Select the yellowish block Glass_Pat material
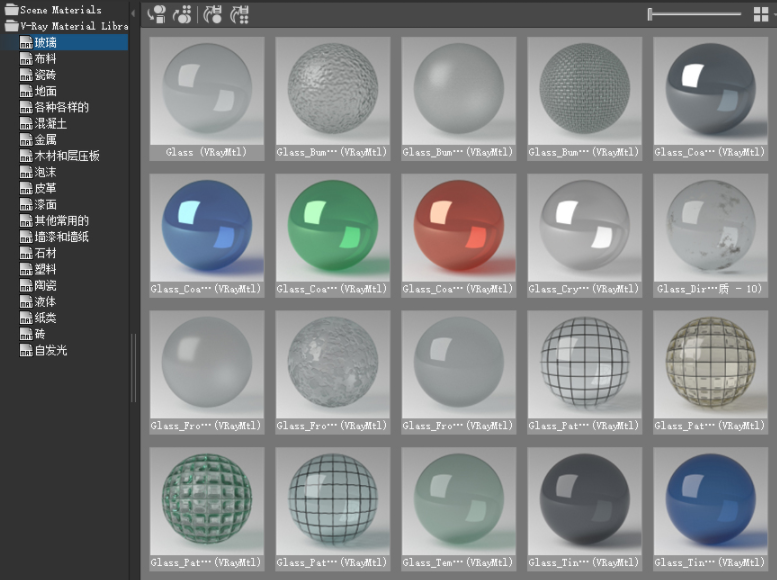The image size is (777, 580). 710,372
